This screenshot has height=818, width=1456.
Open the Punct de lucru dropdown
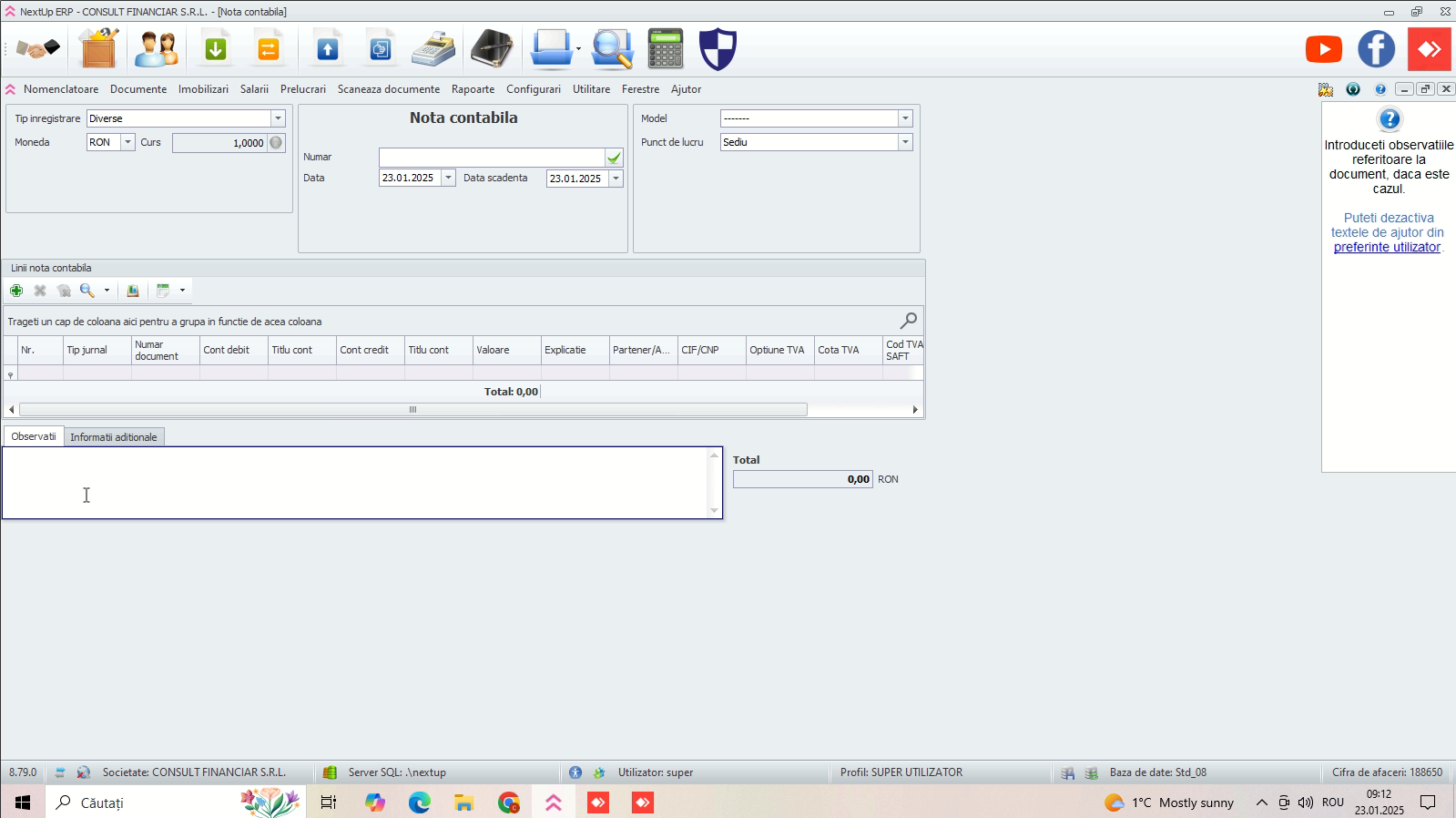(905, 142)
